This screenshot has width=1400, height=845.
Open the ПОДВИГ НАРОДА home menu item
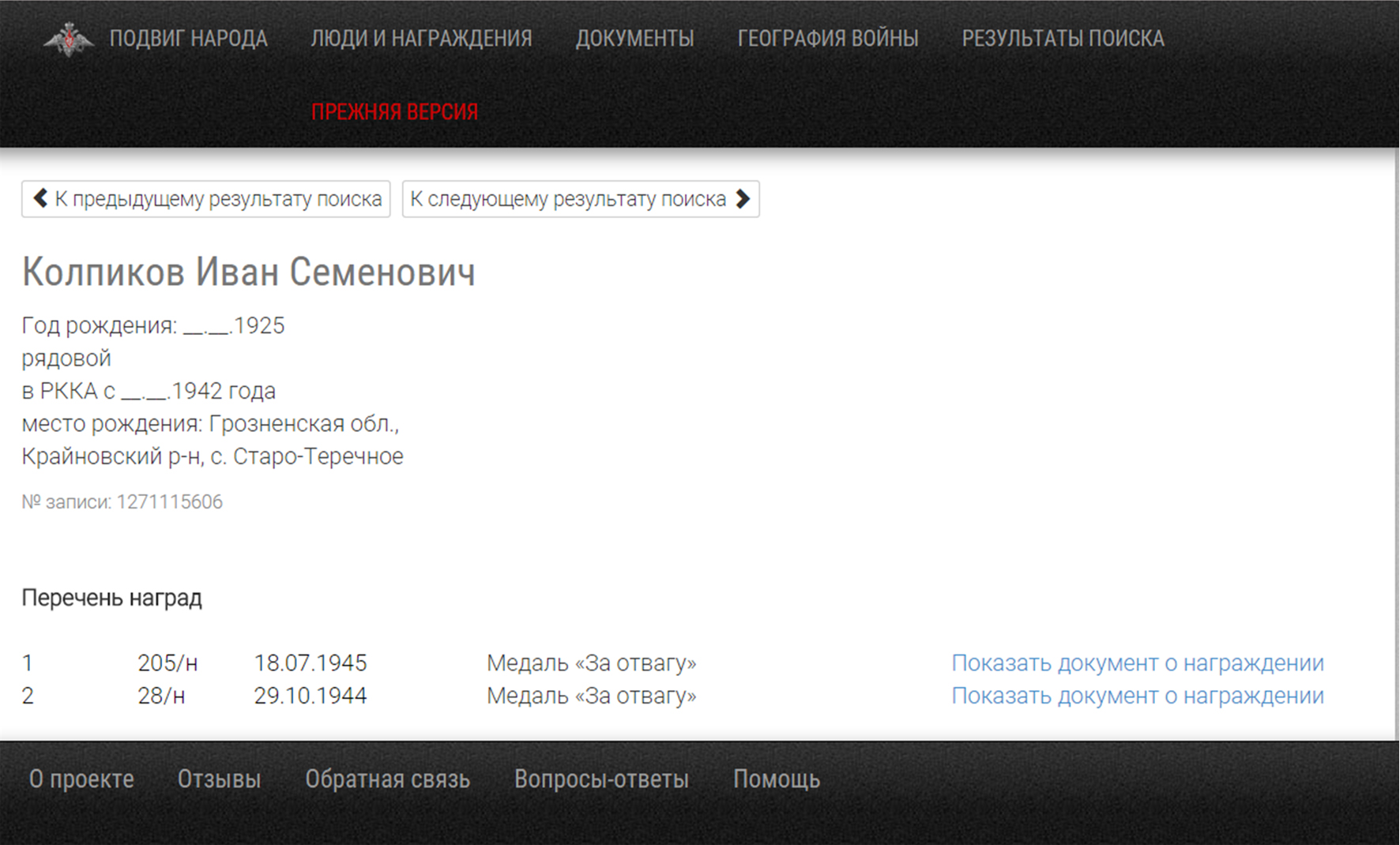click(x=188, y=39)
